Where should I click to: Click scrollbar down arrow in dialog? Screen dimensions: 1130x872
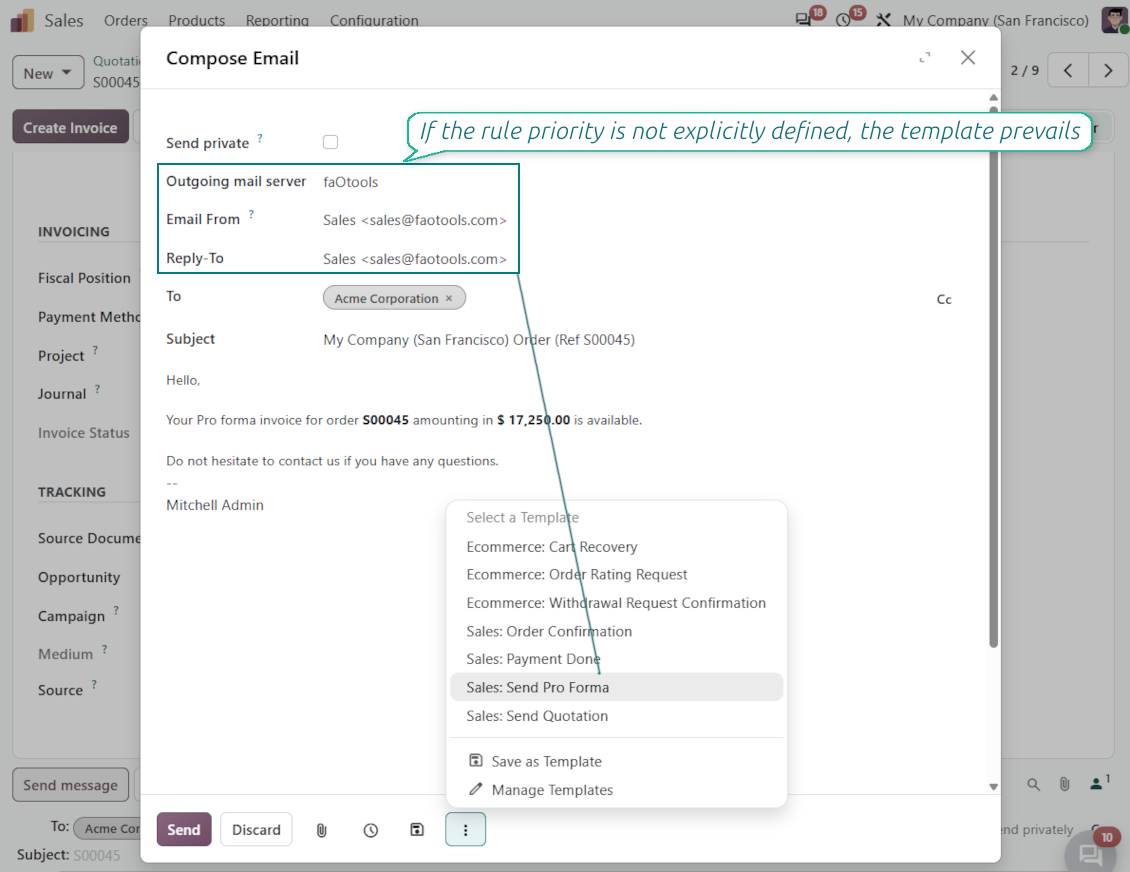(993, 787)
